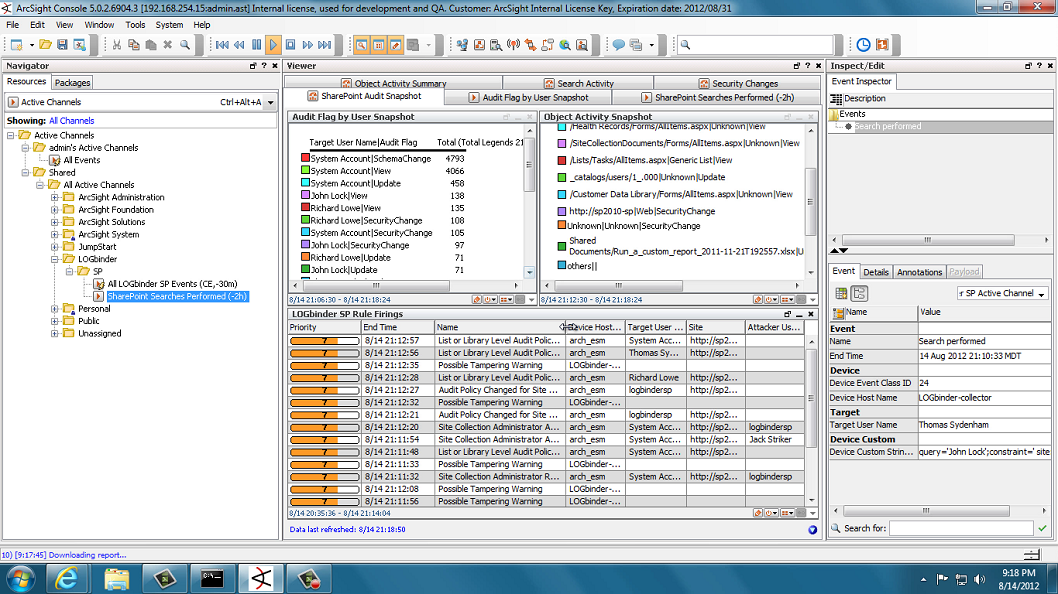This screenshot has width=1058, height=594.
Task: Click the blue speech bubble toolbar icon
Action: coord(619,45)
